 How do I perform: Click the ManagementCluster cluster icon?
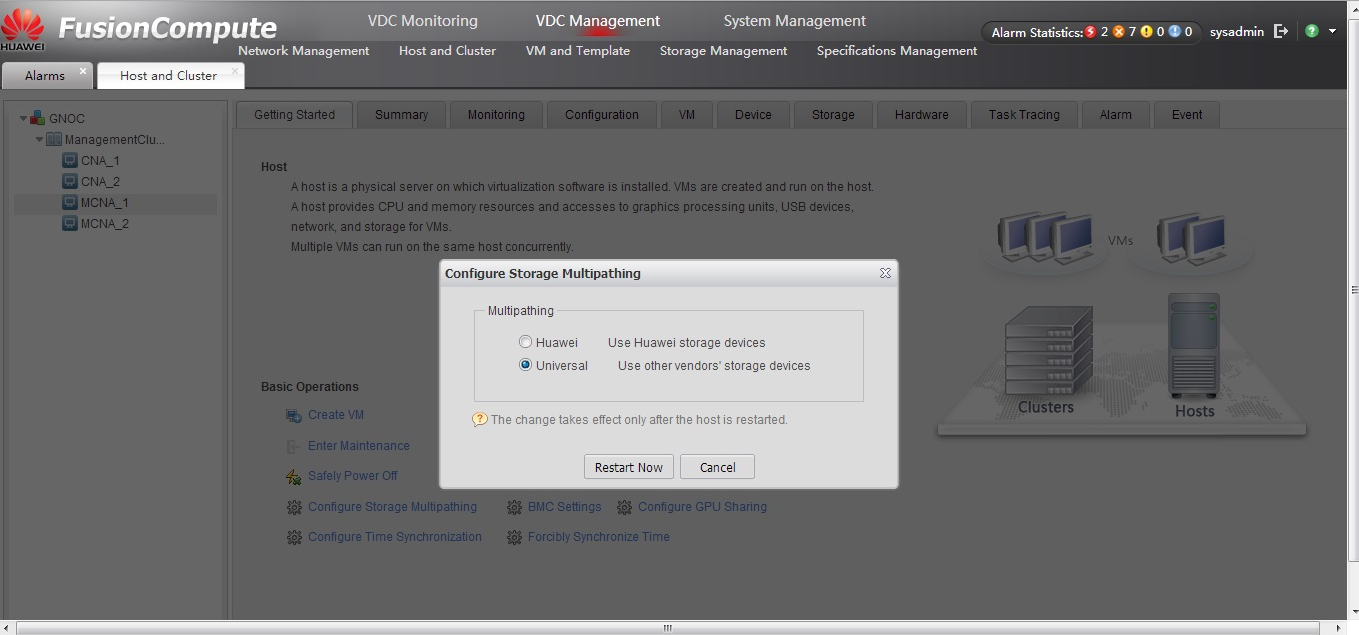click(x=54, y=140)
